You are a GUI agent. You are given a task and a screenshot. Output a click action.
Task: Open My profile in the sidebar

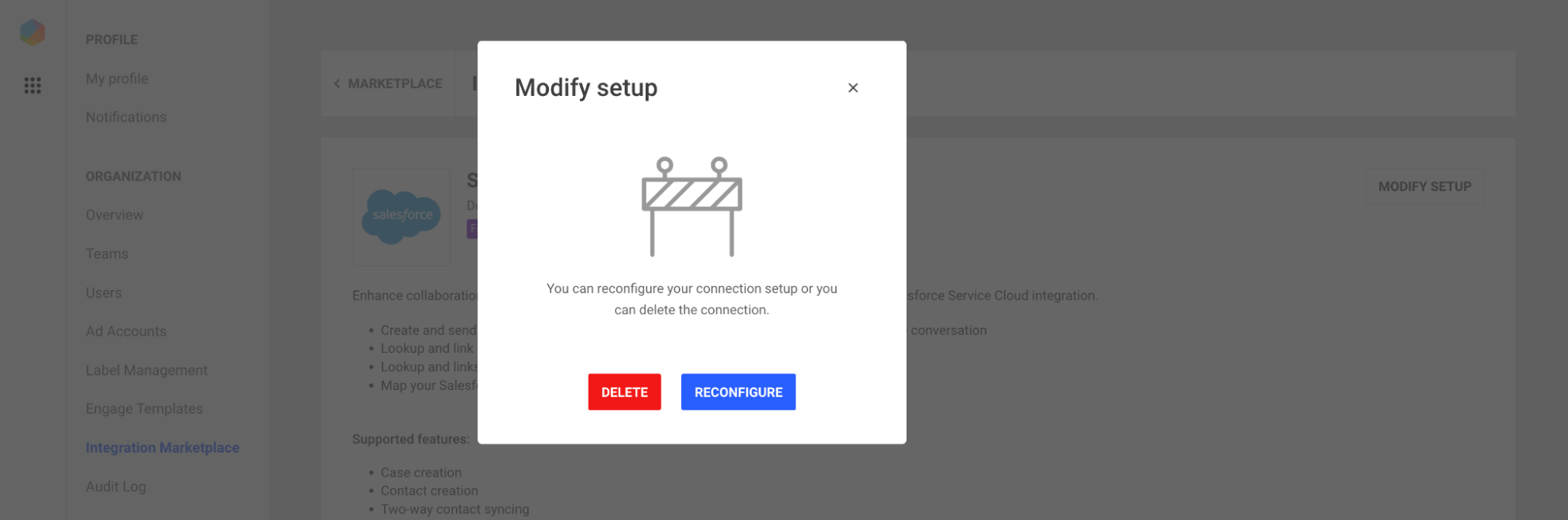click(117, 78)
